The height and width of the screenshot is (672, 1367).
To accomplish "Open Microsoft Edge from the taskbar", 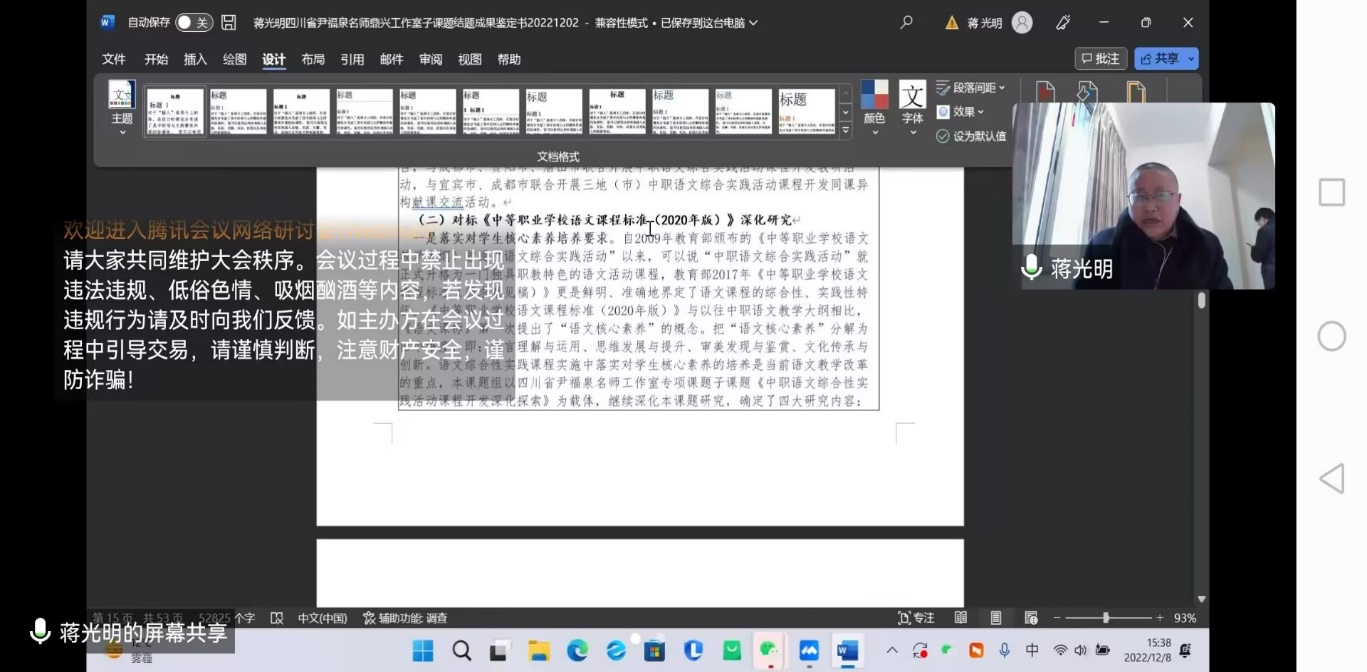I will (578, 651).
